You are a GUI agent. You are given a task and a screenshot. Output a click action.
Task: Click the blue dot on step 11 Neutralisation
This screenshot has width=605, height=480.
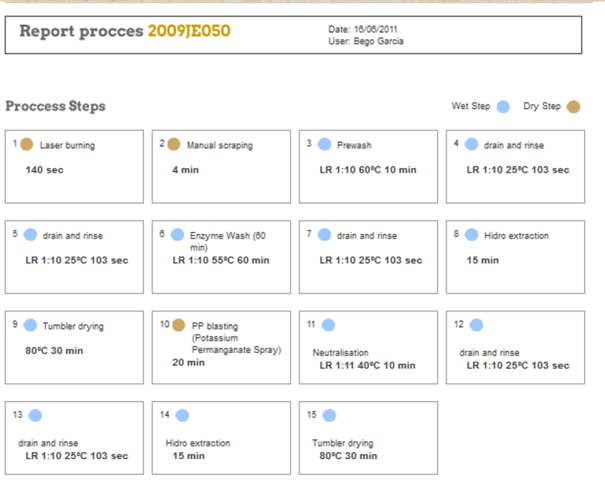(328, 325)
